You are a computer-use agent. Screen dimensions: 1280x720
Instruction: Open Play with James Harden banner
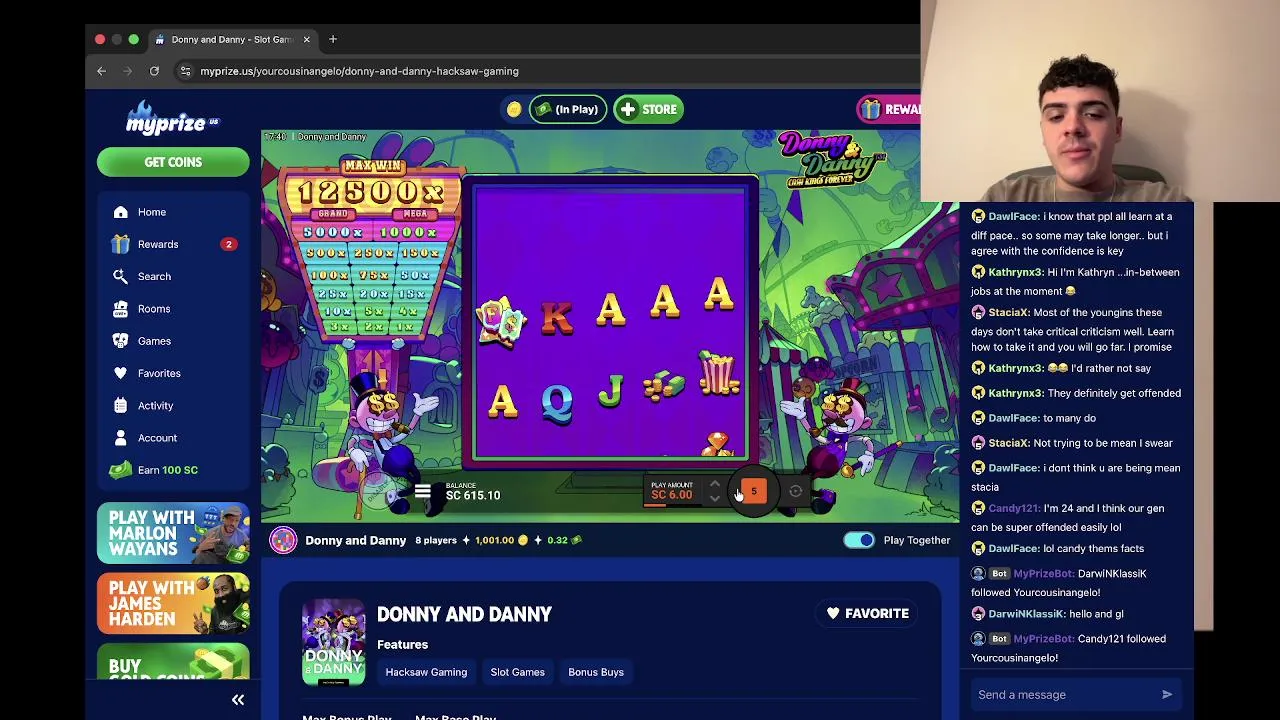(173, 604)
